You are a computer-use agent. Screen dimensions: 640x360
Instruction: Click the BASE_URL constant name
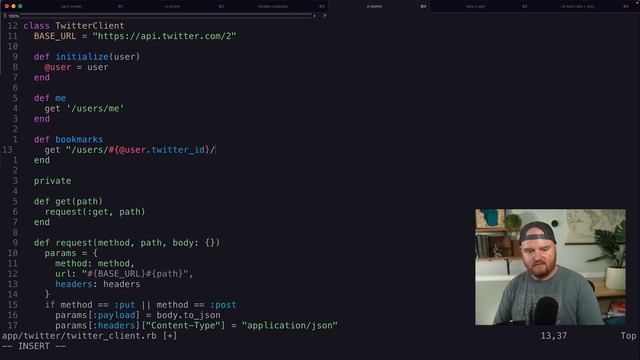(55, 36)
